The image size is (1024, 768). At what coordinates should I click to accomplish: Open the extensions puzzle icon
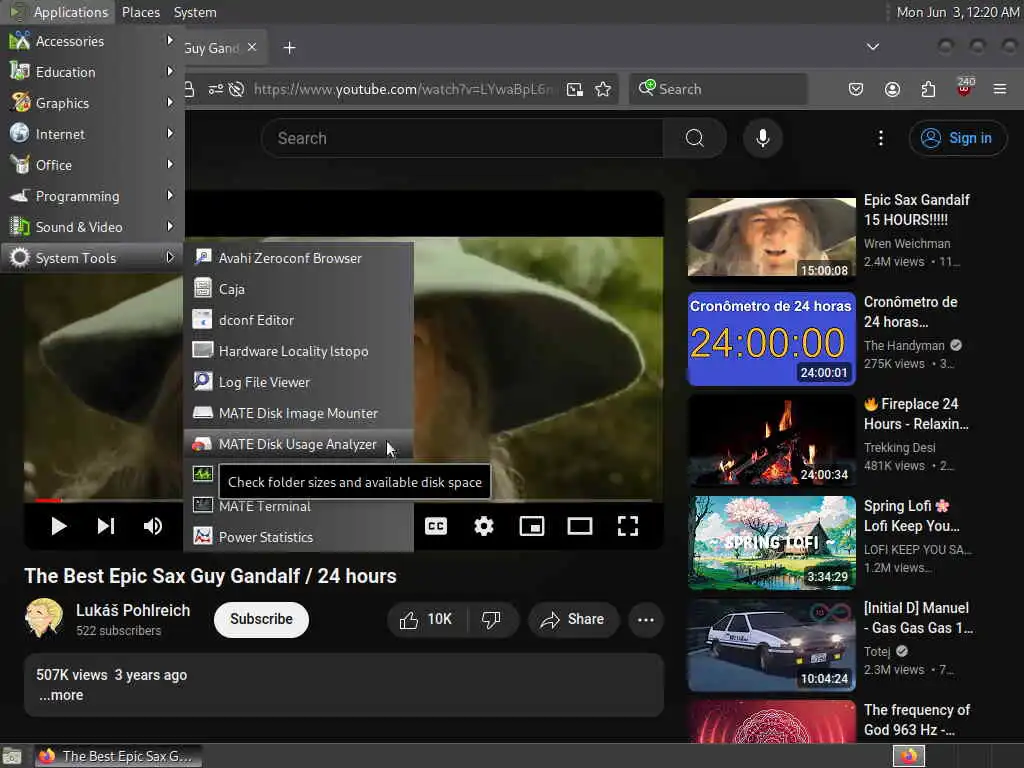tap(928, 89)
